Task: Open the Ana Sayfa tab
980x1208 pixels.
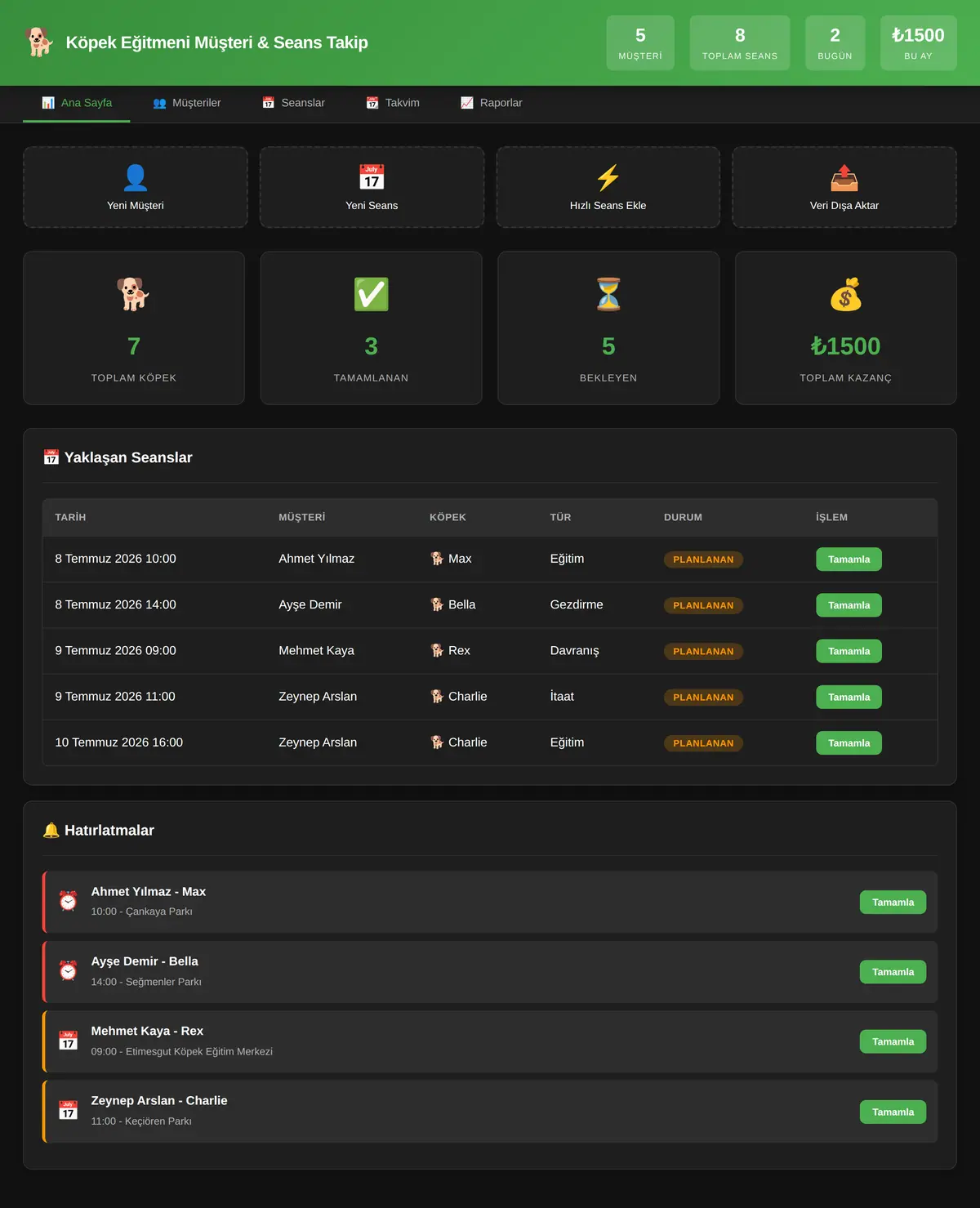Action: 77,103
